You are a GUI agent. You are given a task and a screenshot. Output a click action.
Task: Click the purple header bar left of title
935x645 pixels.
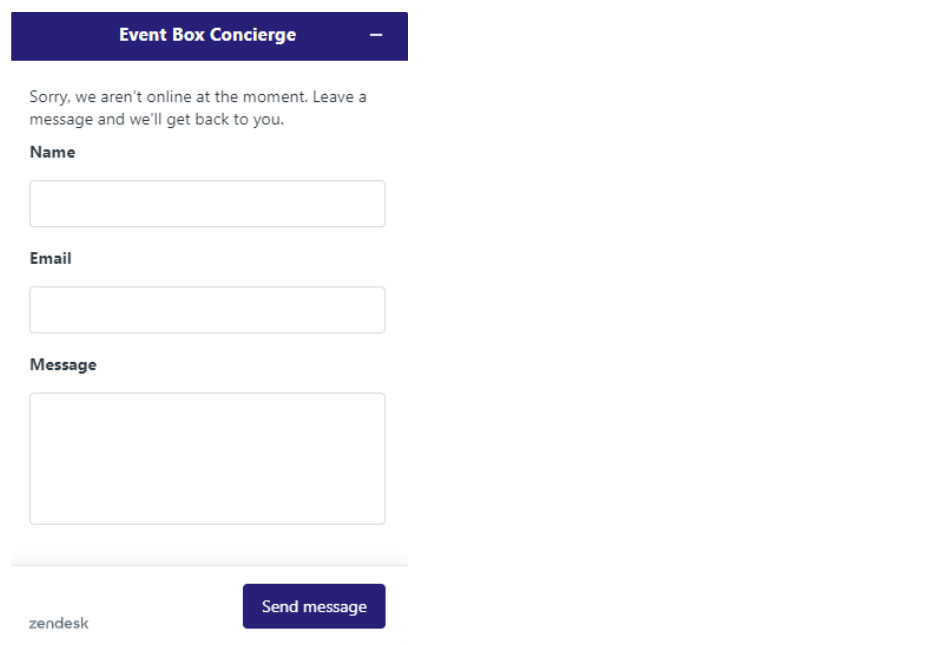click(60, 35)
